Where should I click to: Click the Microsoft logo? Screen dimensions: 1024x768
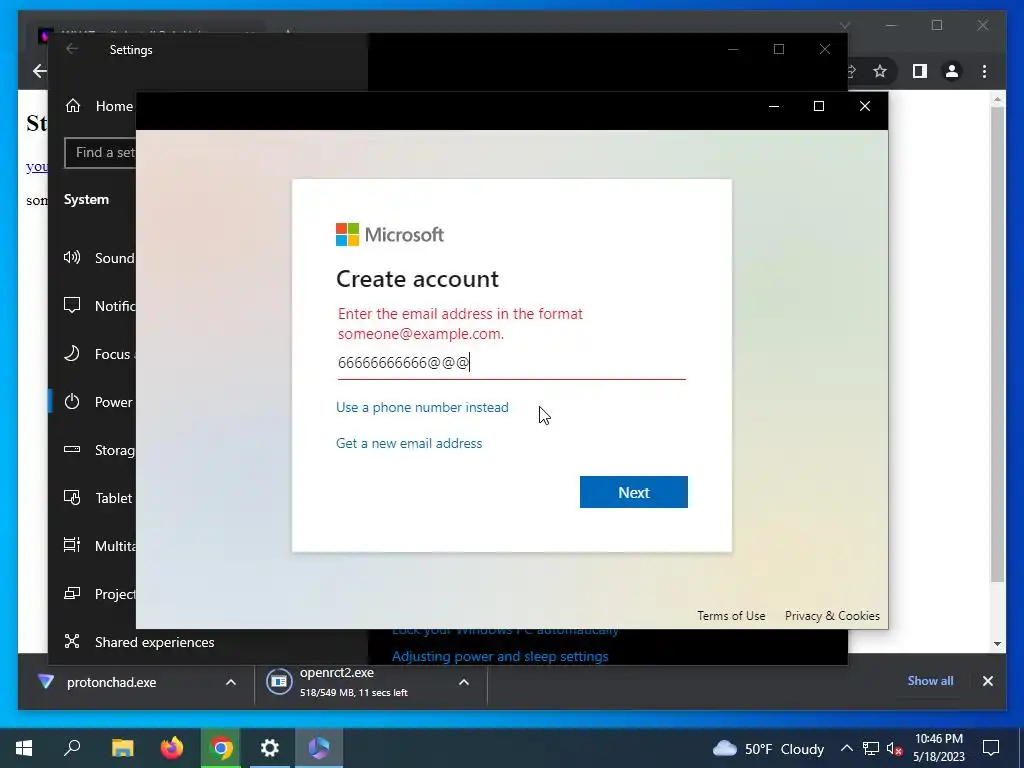click(x=390, y=234)
